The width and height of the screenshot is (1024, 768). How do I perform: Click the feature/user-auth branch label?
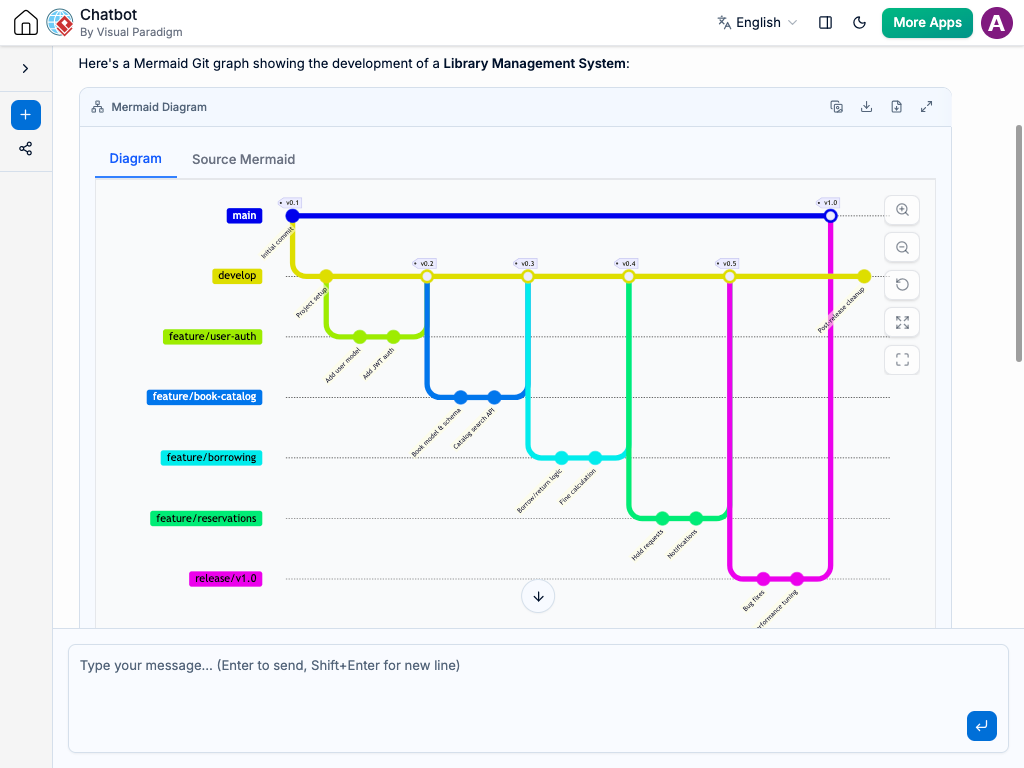(212, 336)
